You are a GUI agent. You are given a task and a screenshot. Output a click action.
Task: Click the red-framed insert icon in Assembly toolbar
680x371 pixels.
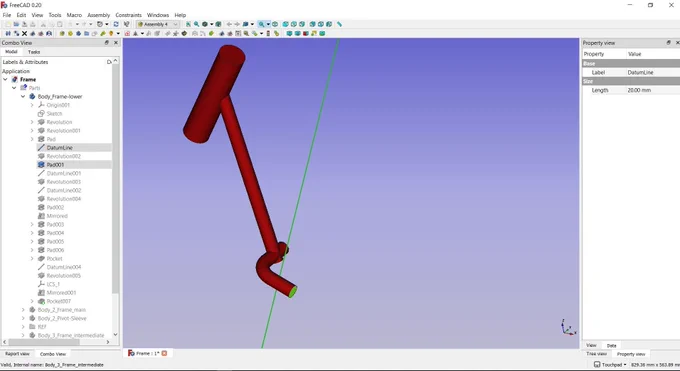tap(127, 33)
